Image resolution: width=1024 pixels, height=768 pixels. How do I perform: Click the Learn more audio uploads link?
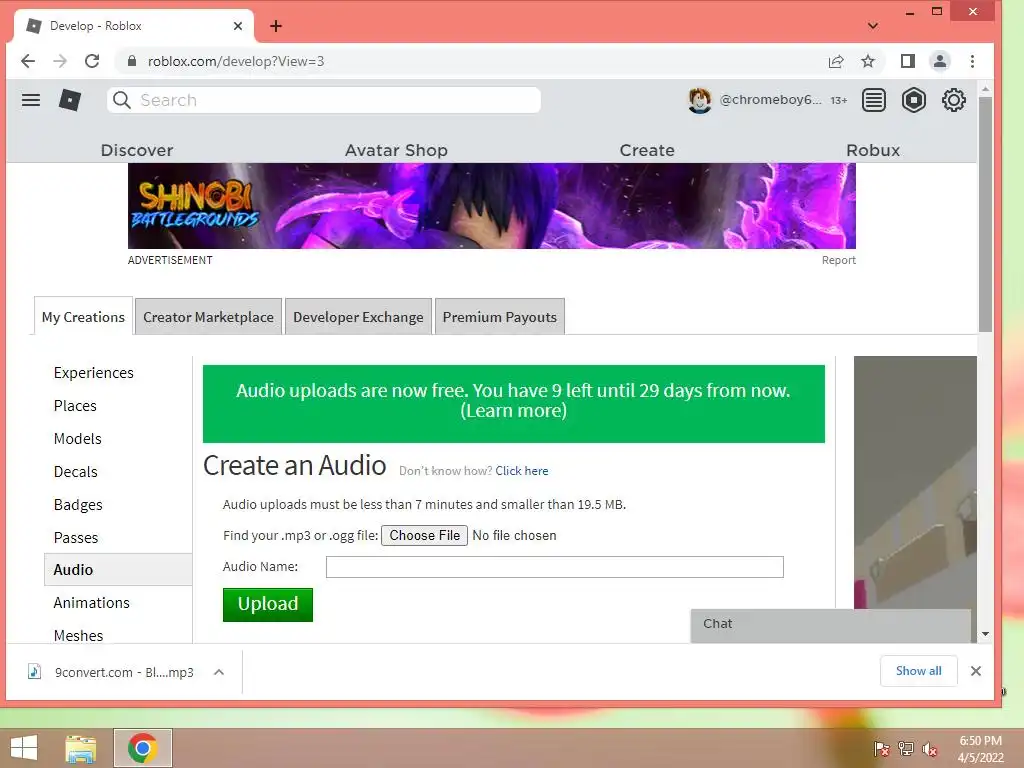point(513,411)
